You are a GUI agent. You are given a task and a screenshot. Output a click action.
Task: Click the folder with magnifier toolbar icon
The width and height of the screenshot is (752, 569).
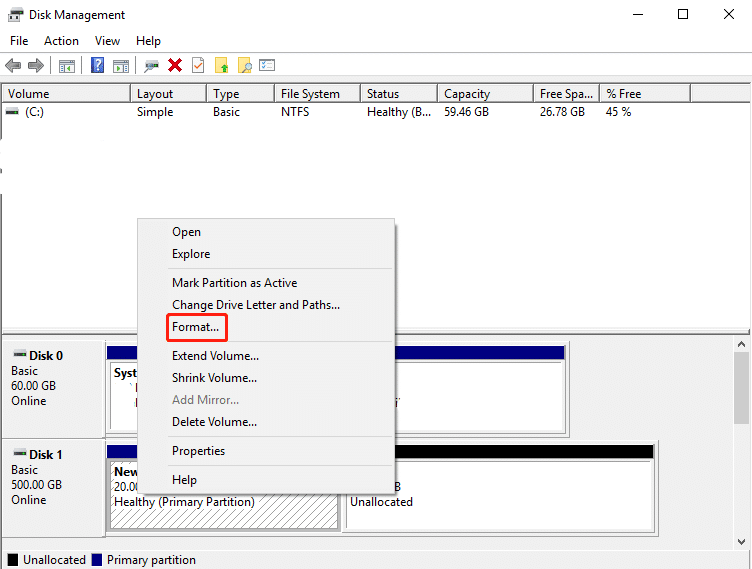245,65
